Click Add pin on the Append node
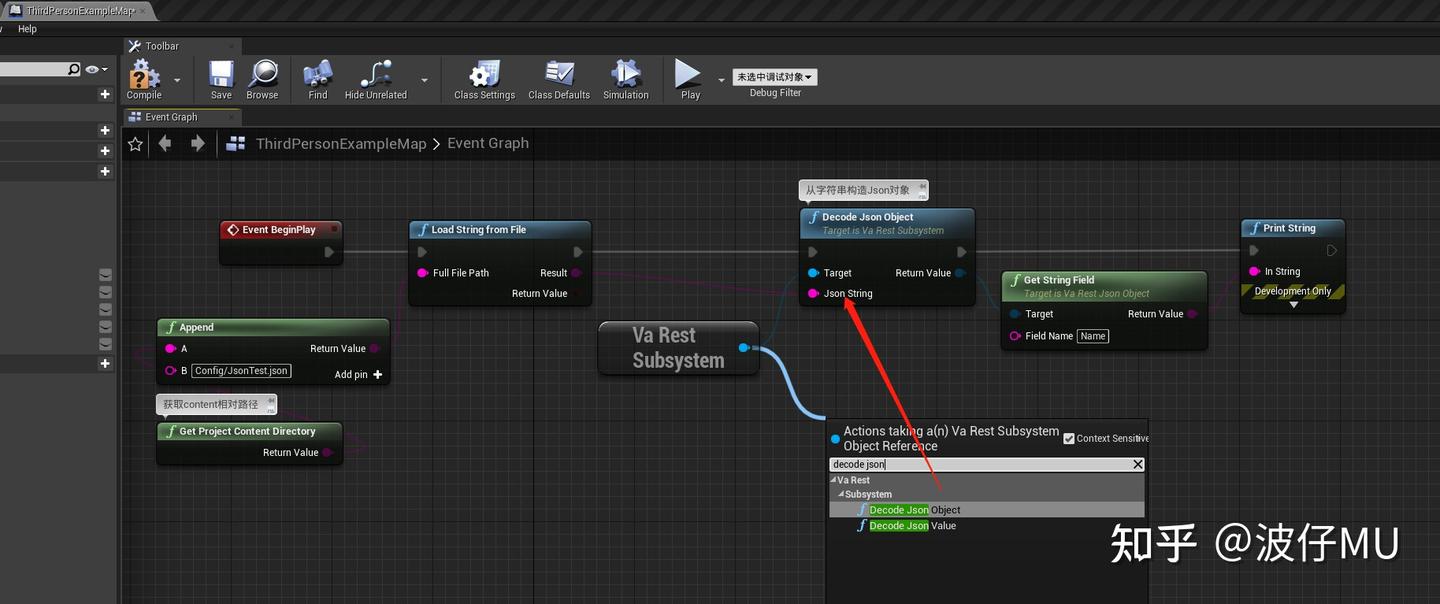The image size is (1440, 604). tap(349, 374)
